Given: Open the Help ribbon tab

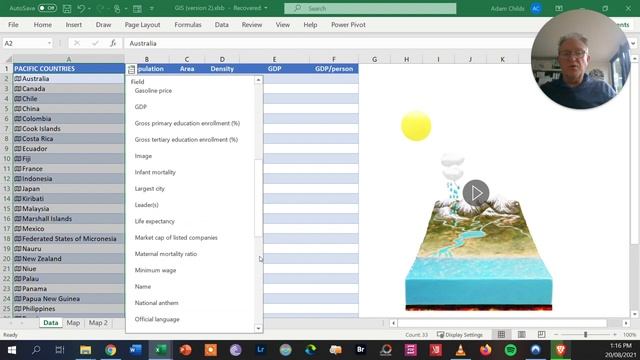Looking at the screenshot, I should [310, 25].
